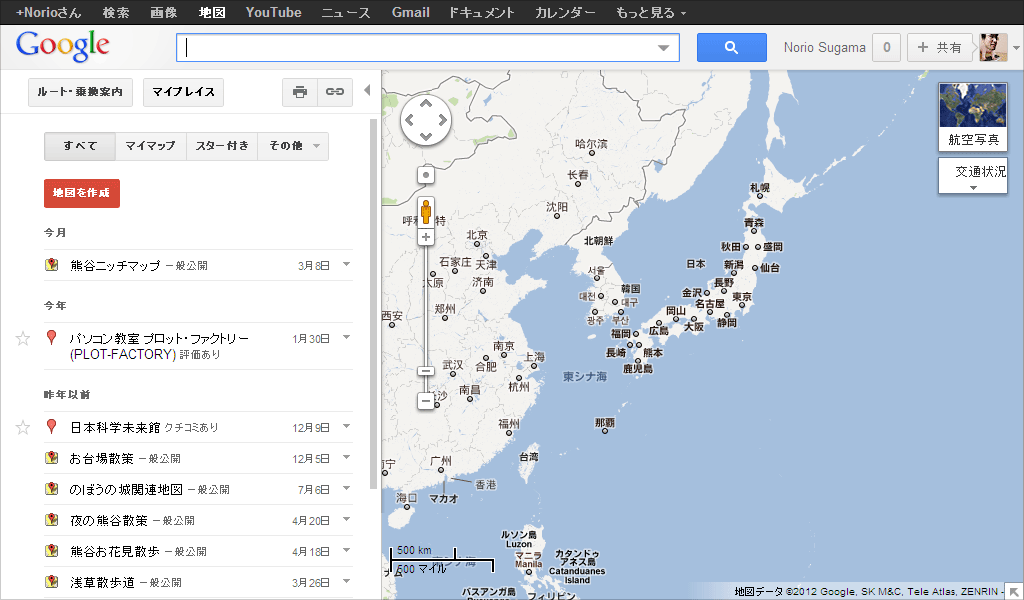
Task: Click the print icon button
Action: coord(300,92)
